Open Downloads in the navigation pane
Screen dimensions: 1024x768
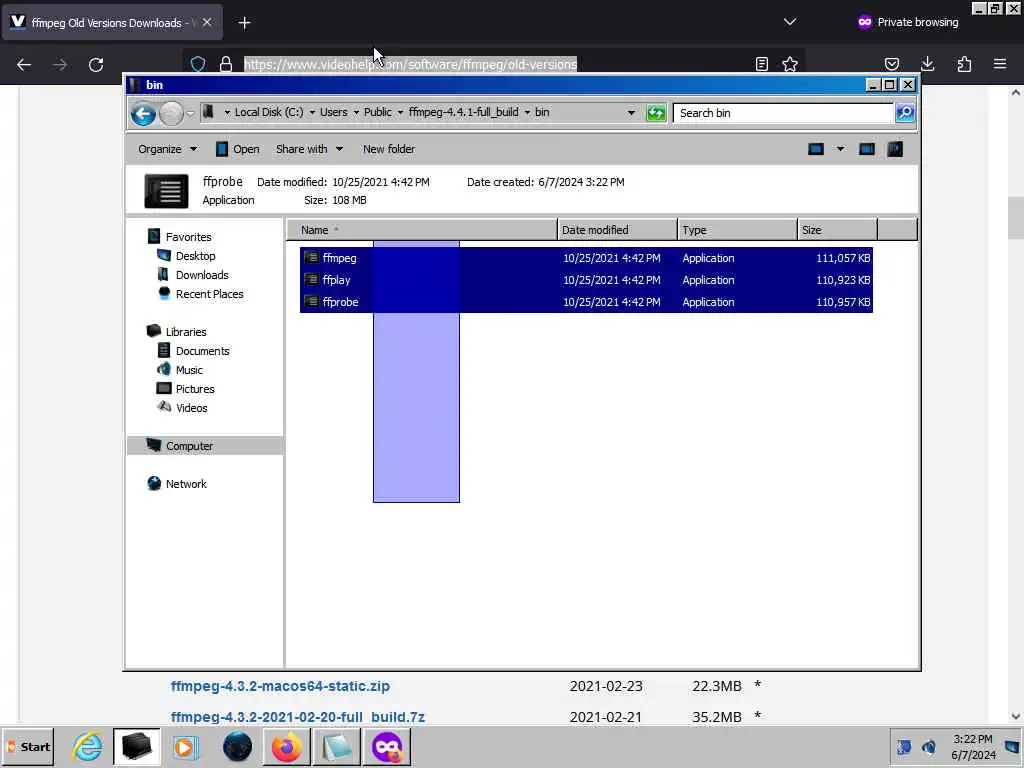pyautogui.click(x=202, y=275)
